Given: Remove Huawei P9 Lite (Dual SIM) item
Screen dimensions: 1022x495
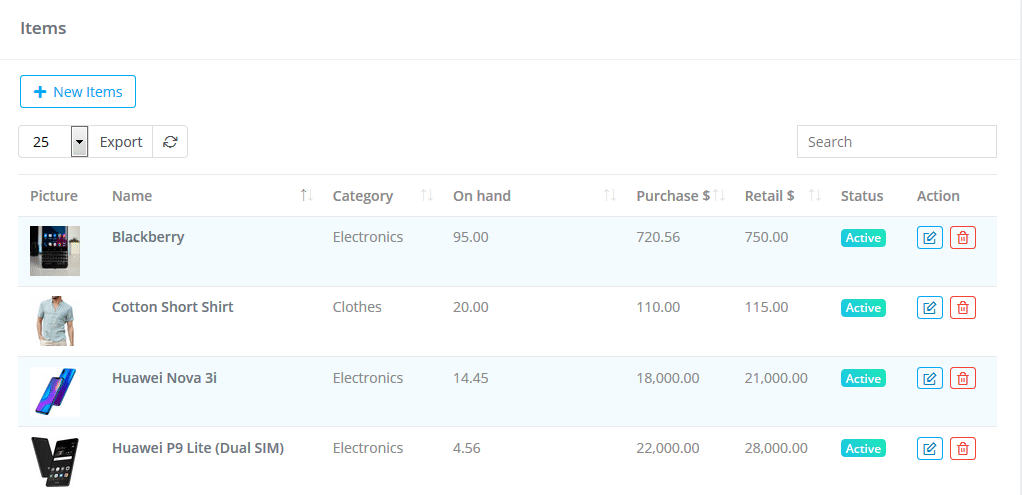Looking at the screenshot, I should 962,448.
